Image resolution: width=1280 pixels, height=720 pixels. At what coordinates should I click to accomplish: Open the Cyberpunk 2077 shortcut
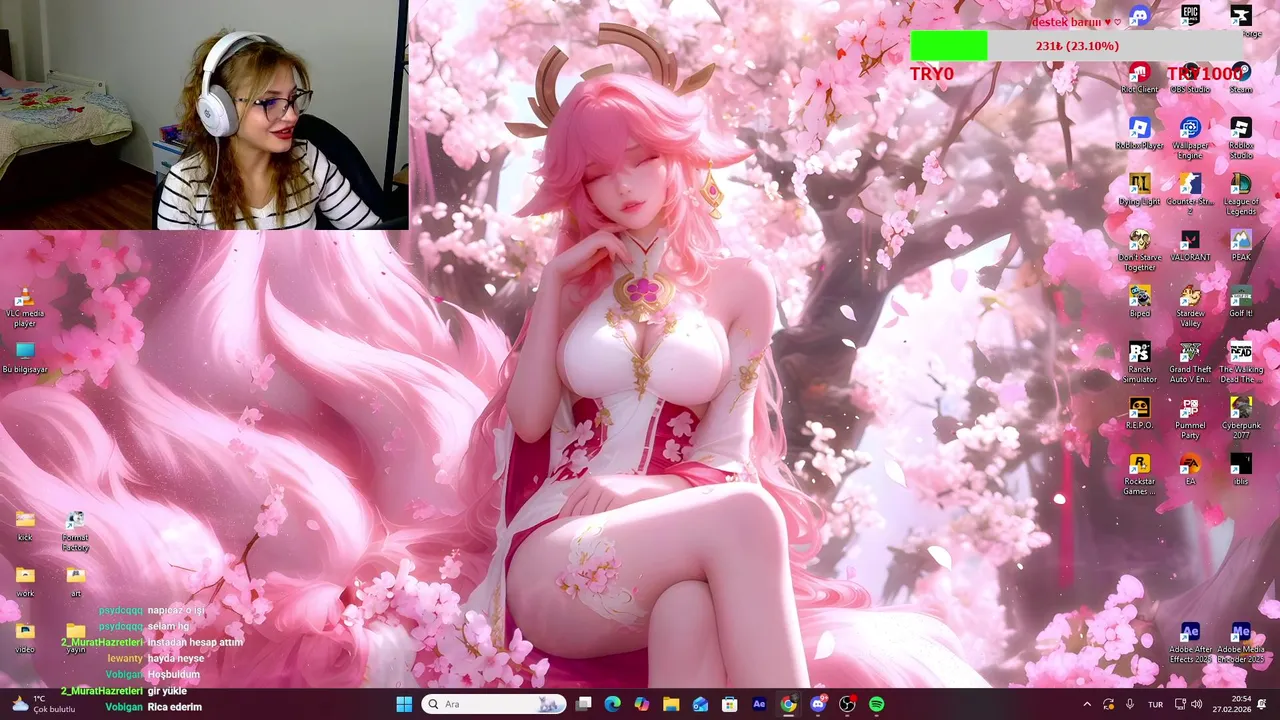pos(1241,419)
